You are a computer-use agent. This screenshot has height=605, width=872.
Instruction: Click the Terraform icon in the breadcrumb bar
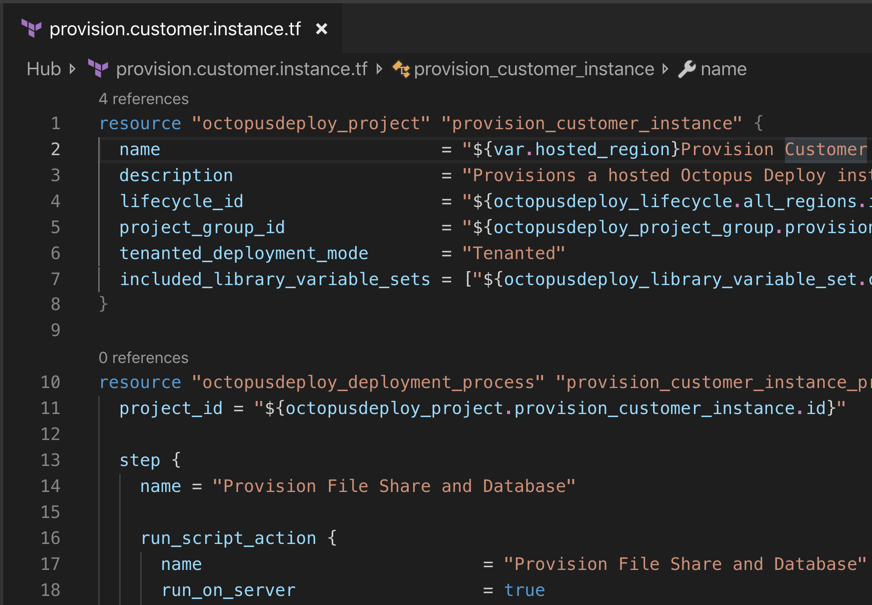tap(98, 69)
